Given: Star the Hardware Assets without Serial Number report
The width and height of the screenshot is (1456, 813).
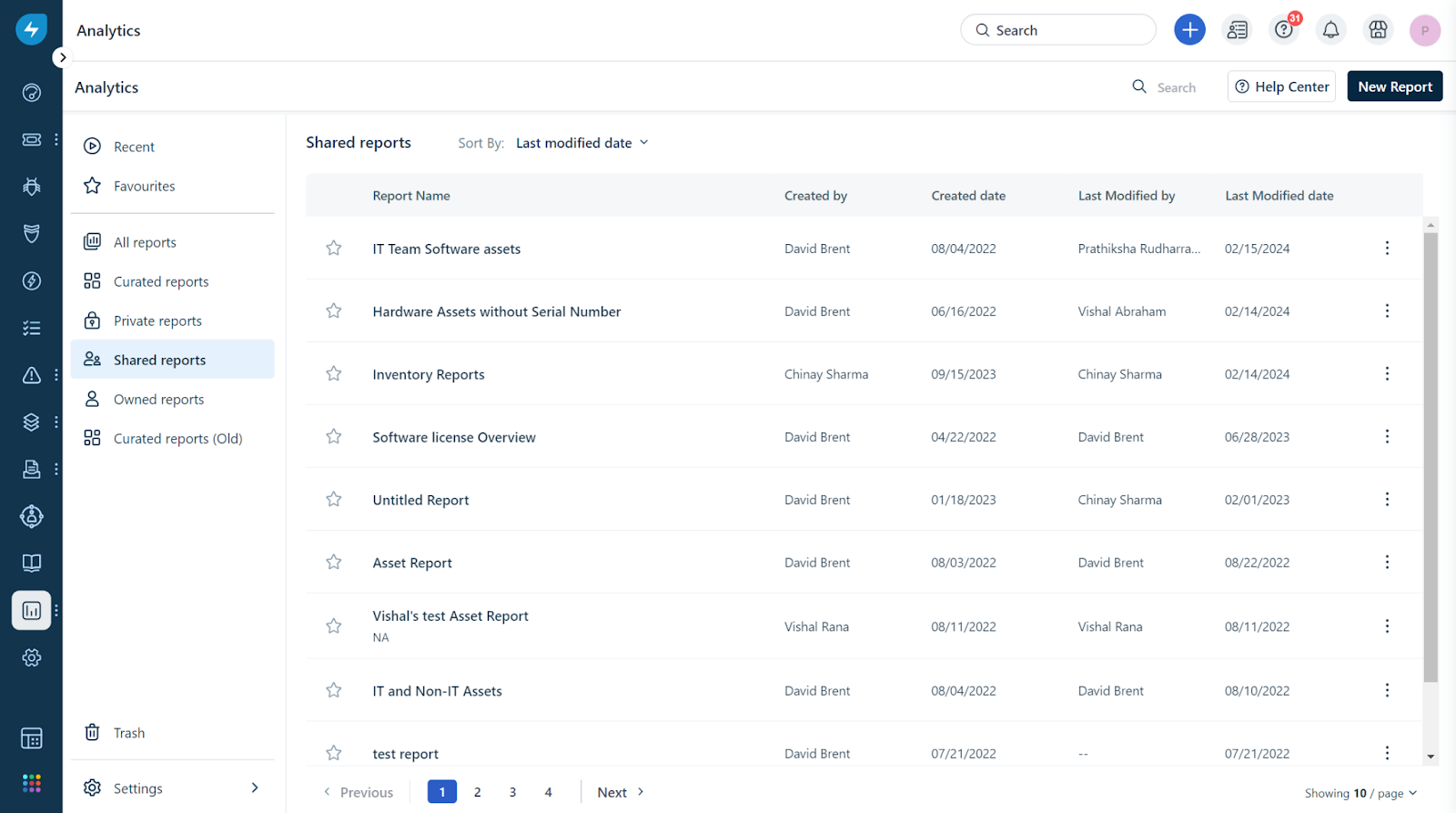Looking at the screenshot, I should 334,311.
